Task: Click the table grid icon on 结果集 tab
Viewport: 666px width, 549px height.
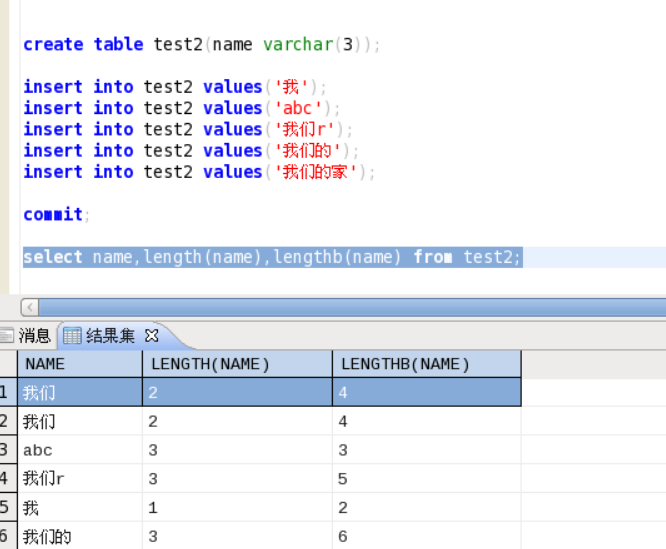Action: coord(73,336)
